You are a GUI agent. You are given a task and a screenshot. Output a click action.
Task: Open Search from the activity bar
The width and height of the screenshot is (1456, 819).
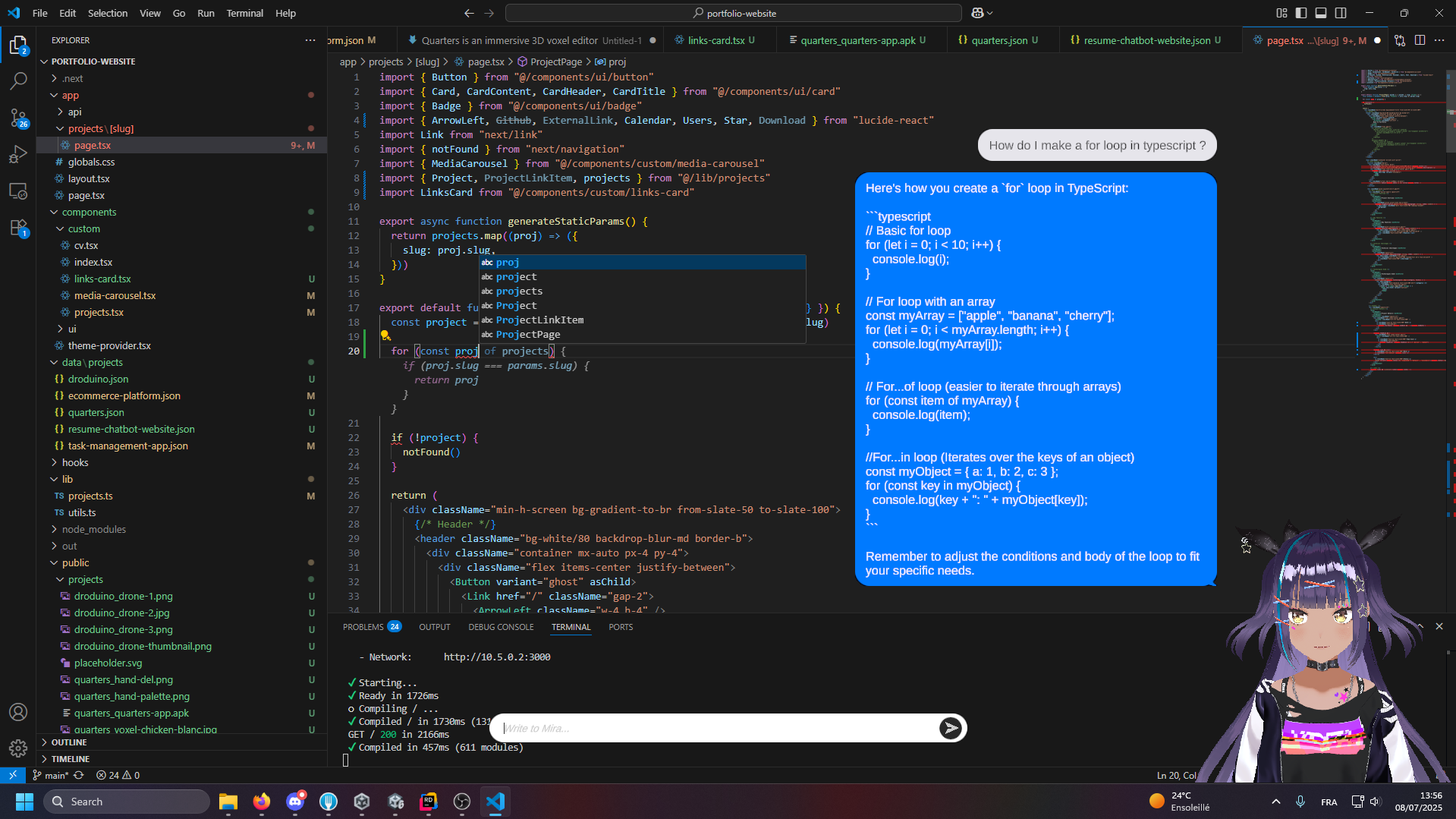pos(18,81)
